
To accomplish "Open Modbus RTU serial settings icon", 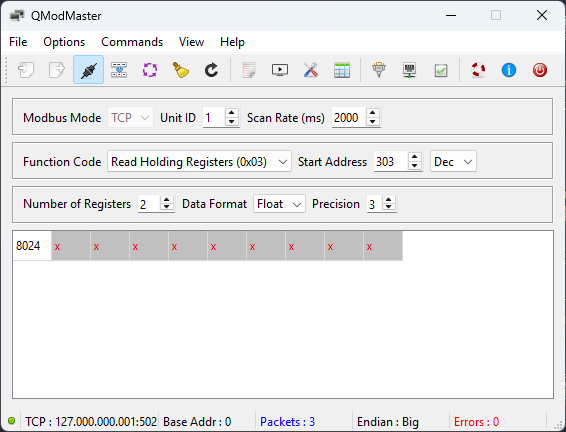I will tap(379, 70).
